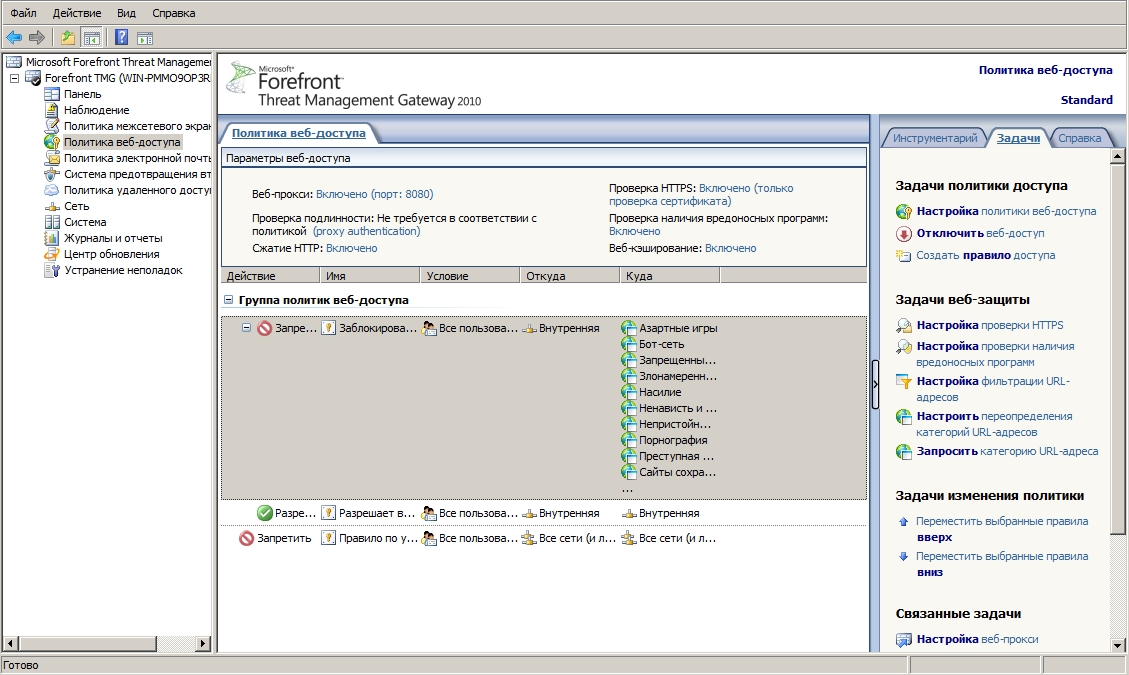Click the green allow icon of Разре... rule

point(264,513)
